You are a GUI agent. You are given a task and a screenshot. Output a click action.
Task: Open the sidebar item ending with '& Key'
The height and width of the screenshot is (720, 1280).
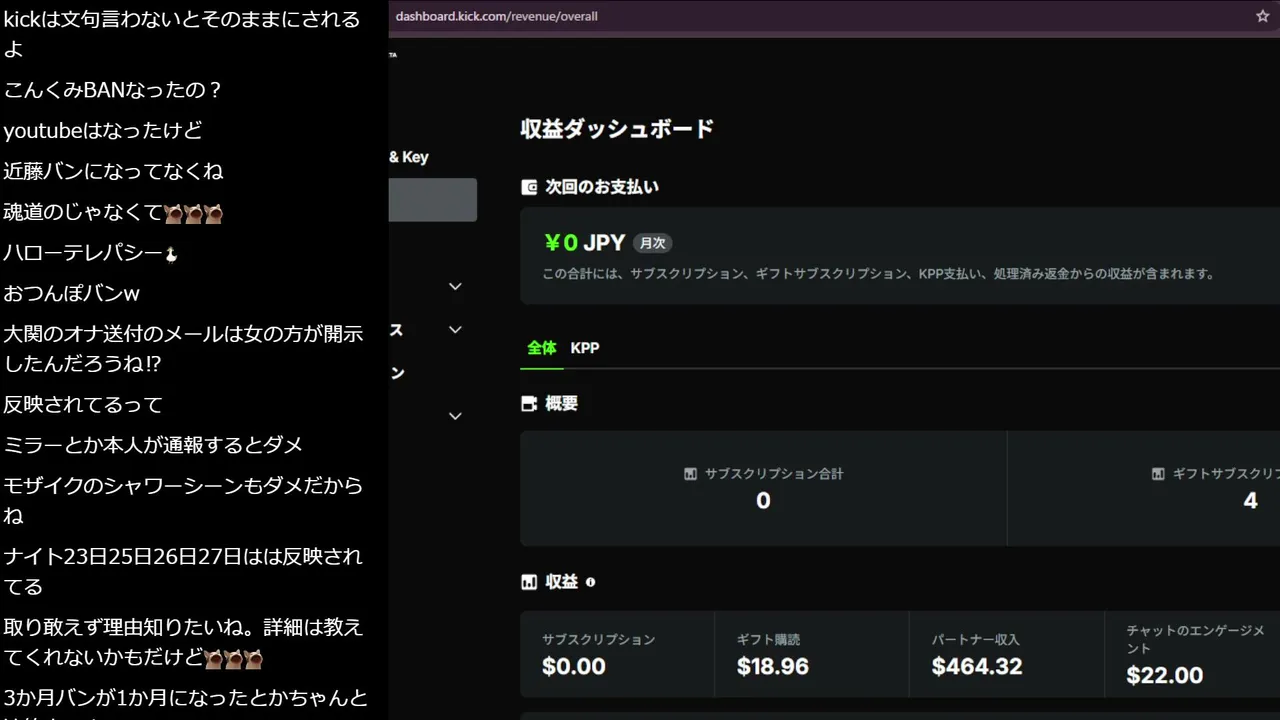click(x=409, y=157)
